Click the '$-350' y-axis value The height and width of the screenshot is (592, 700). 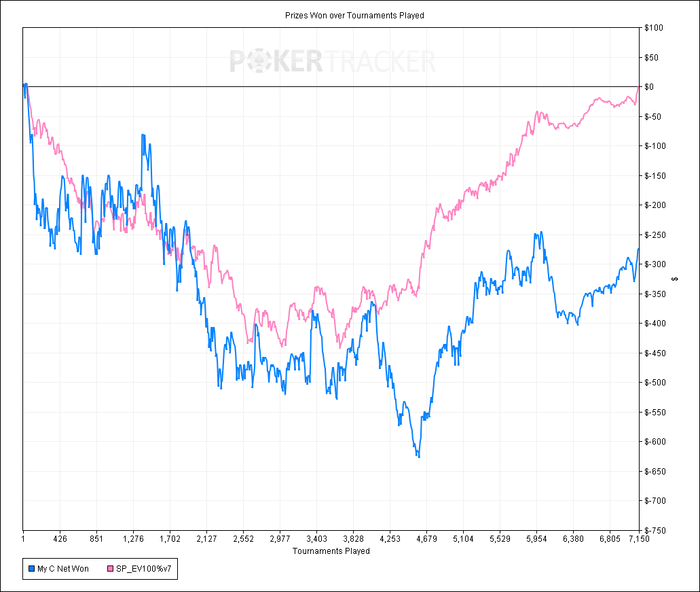pos(655,294)
